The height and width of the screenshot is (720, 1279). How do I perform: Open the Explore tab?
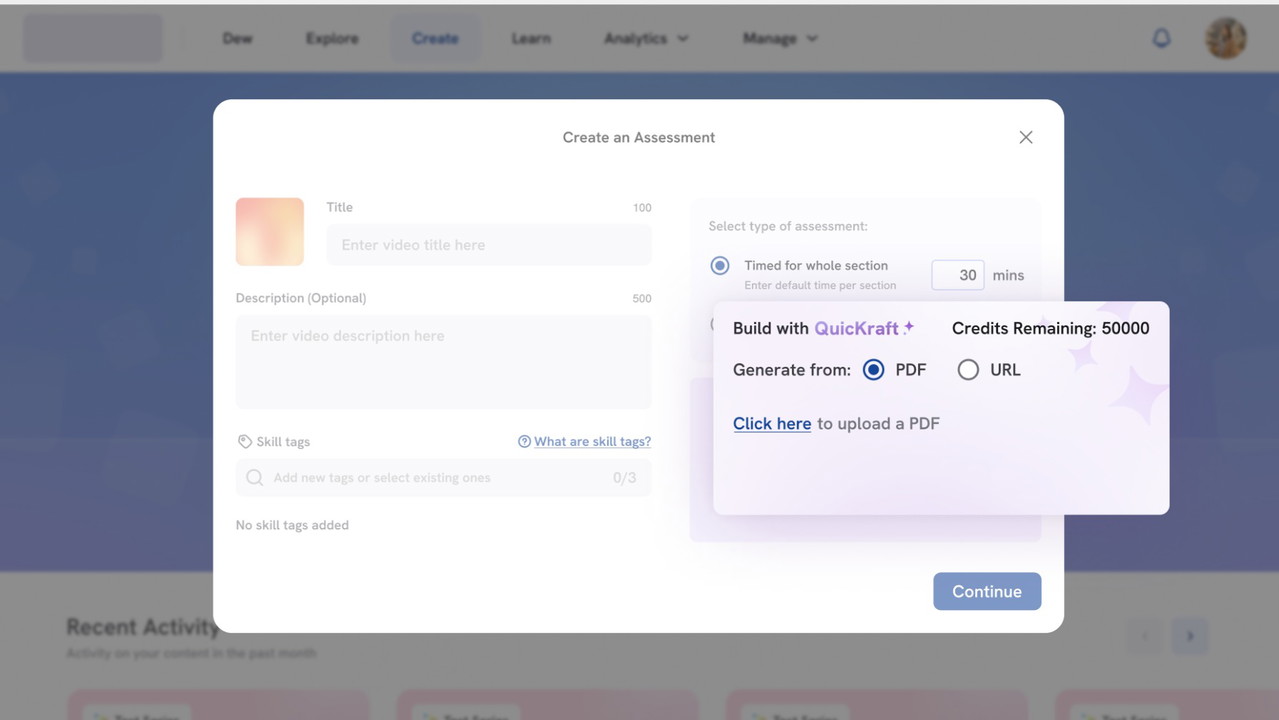[x=332, y=38]
